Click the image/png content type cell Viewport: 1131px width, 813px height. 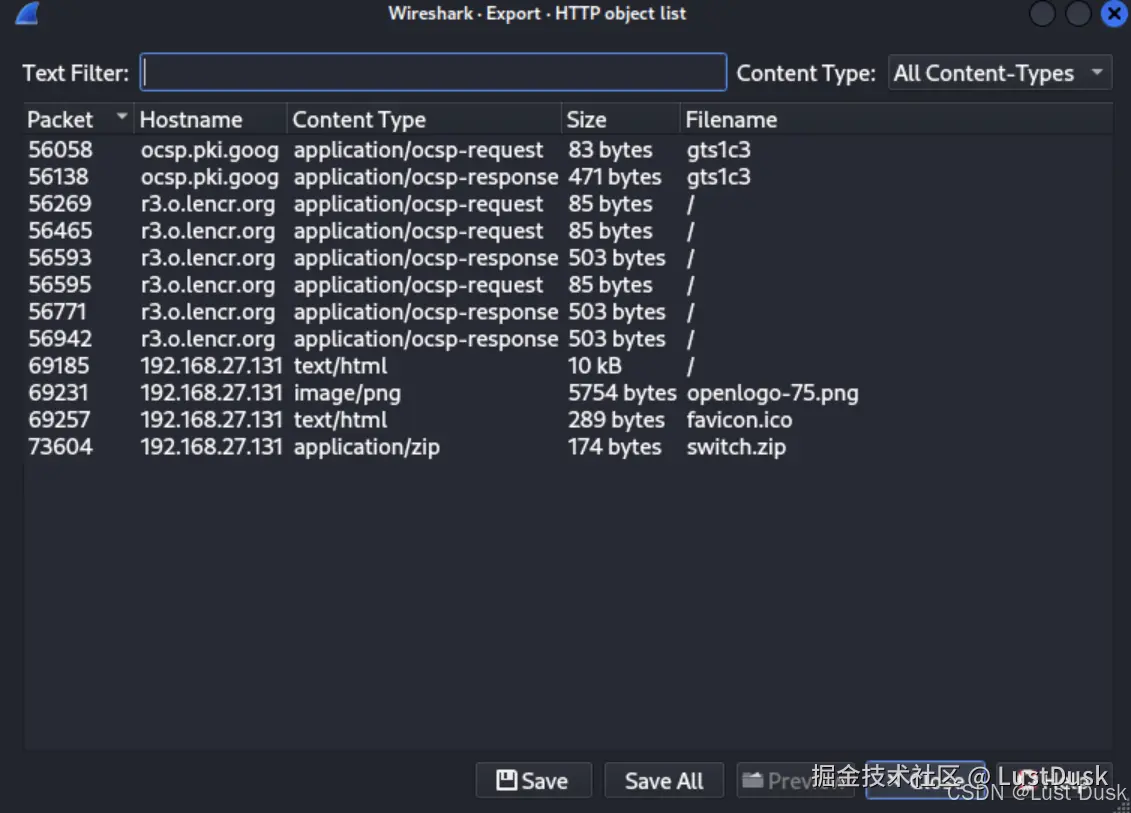(347, 393)
